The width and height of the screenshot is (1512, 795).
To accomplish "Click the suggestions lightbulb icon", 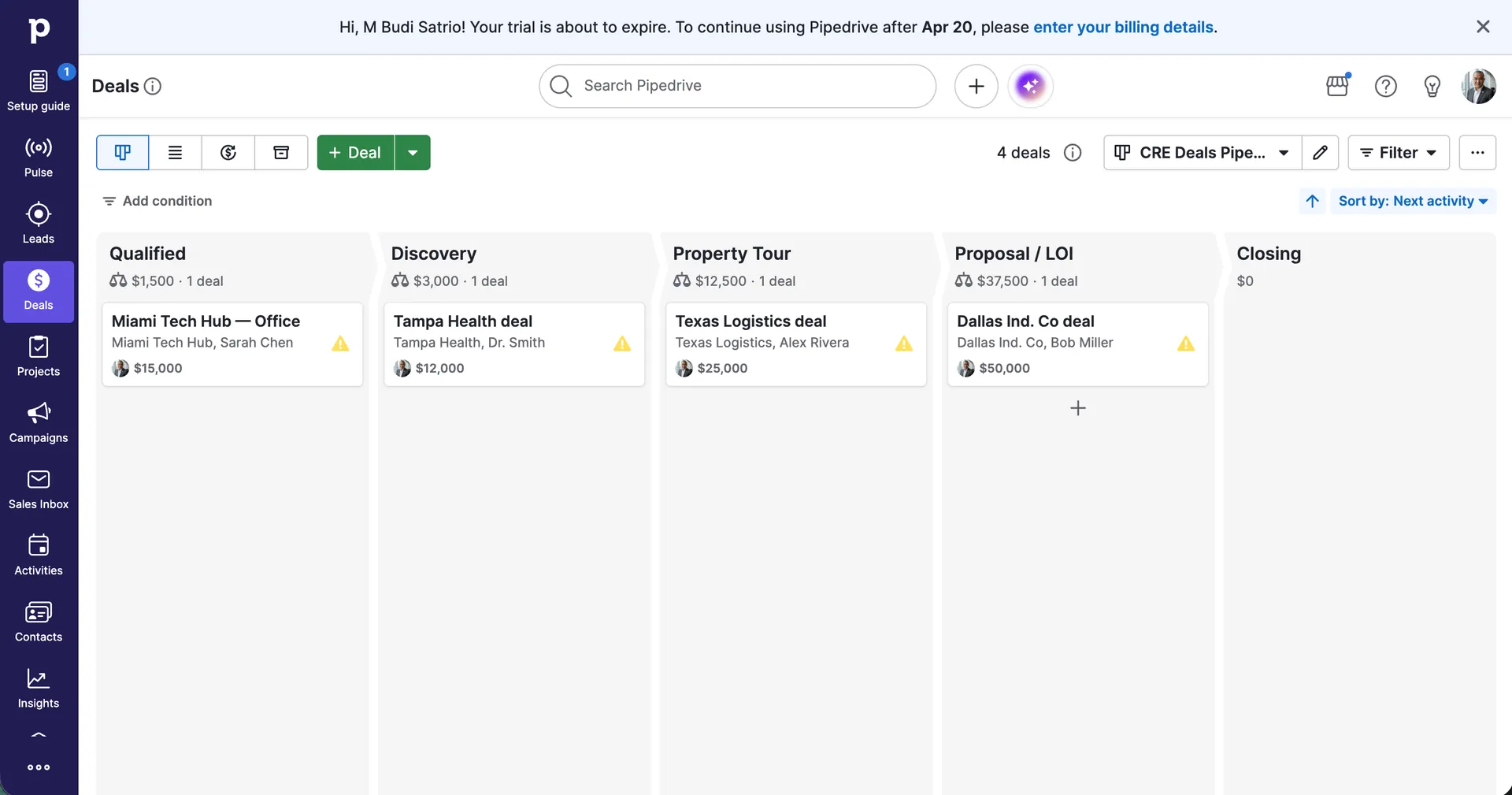I will (1432, 86).
